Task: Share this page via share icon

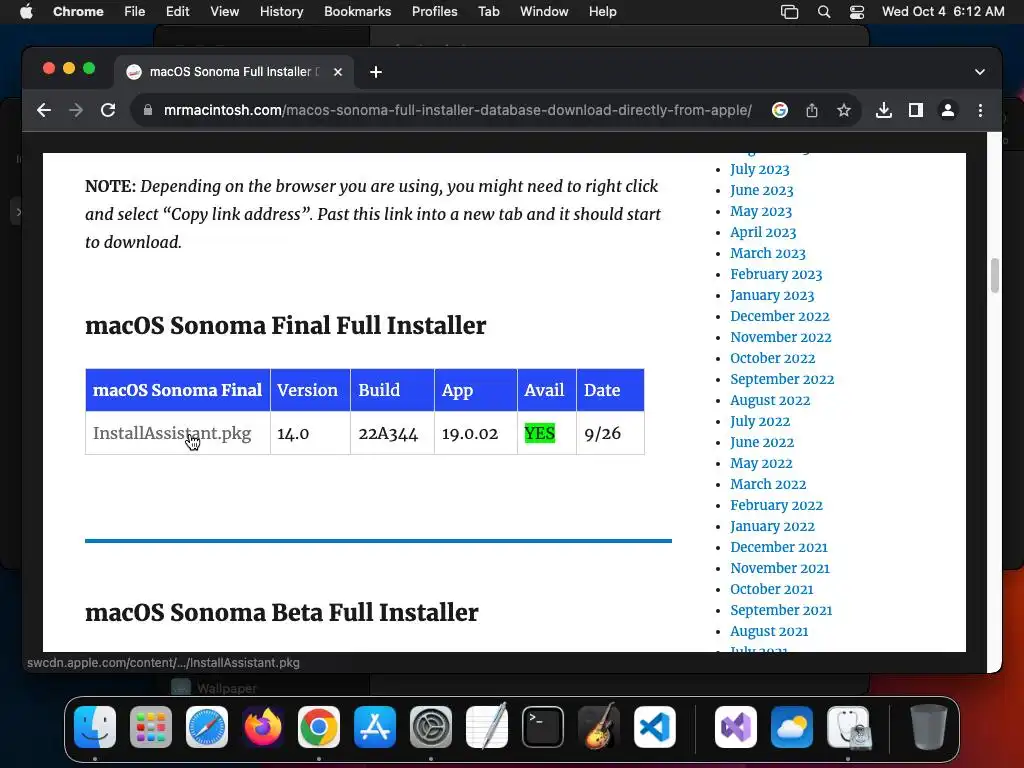Action: coord(812,110)
